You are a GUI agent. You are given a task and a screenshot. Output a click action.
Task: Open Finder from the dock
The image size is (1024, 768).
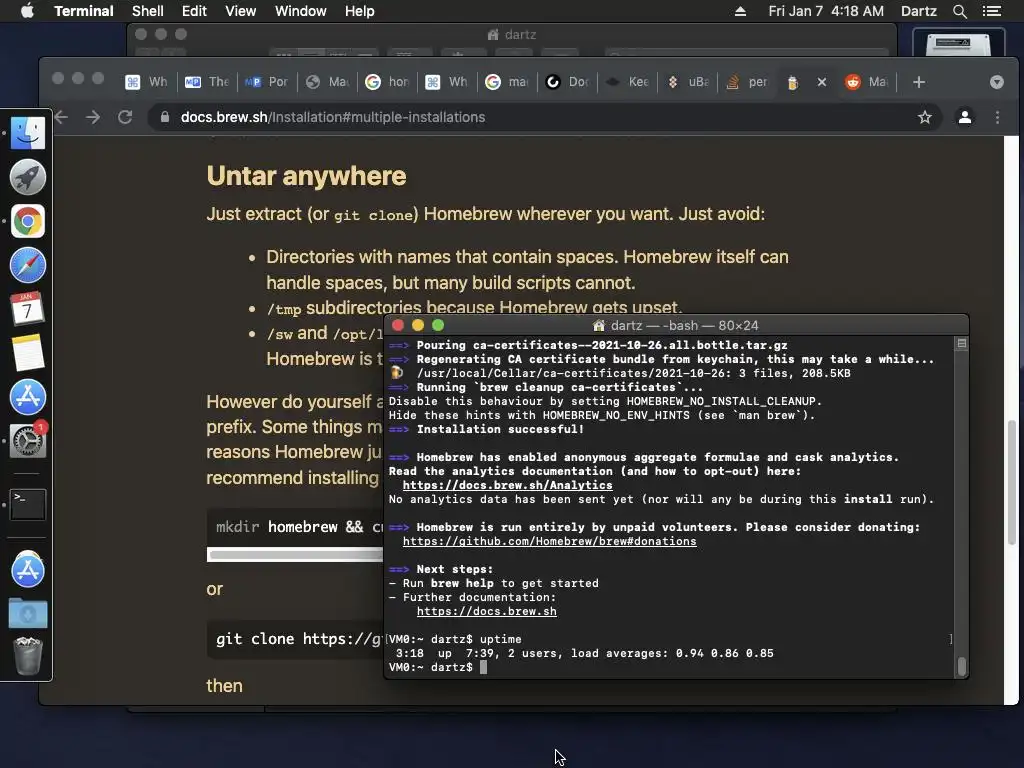[x=27, y=133]
